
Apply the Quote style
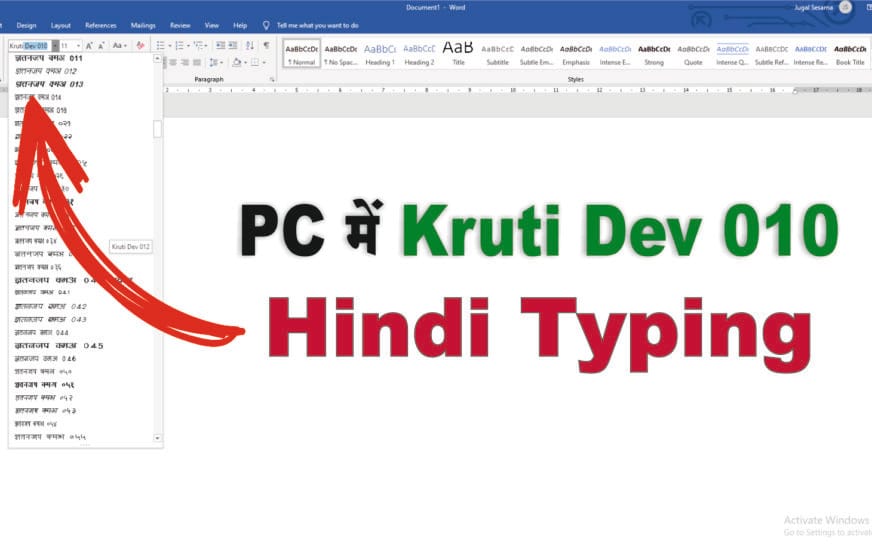(x=693, y=54)
